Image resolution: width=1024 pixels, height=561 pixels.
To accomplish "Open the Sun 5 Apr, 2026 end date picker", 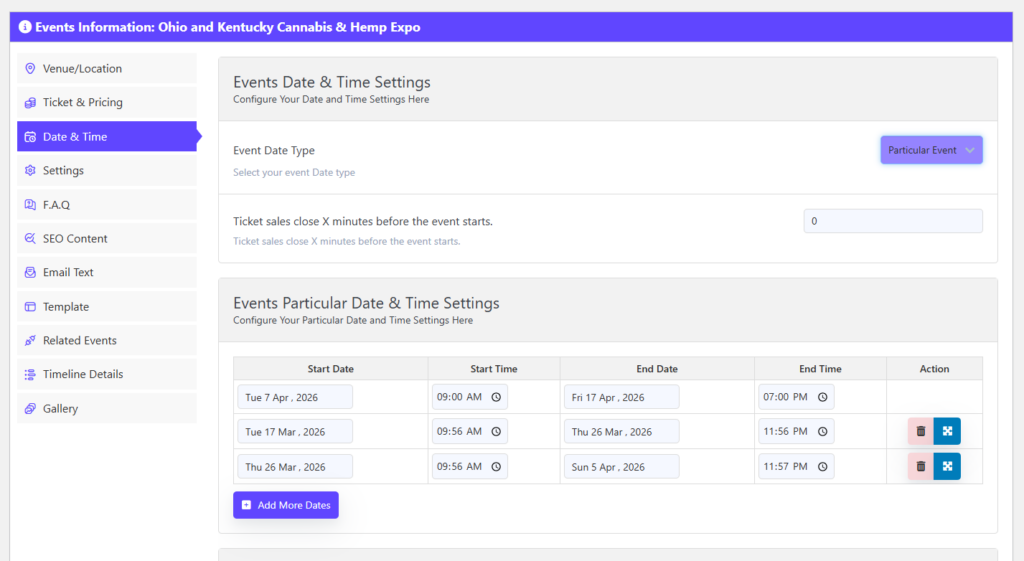I will click(x=621, y=467).
